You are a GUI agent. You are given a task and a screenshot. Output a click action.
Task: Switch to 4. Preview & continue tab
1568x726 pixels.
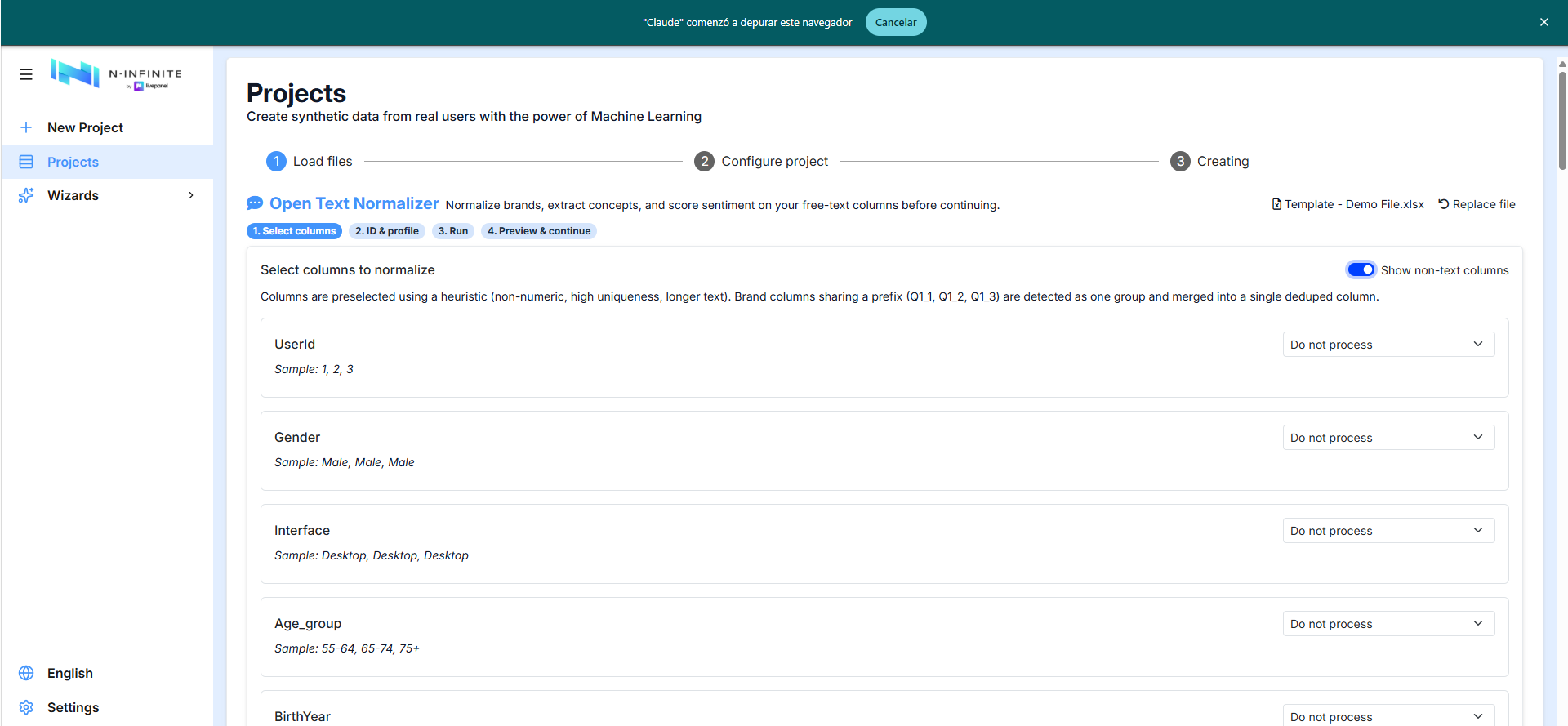pos(539,231)
